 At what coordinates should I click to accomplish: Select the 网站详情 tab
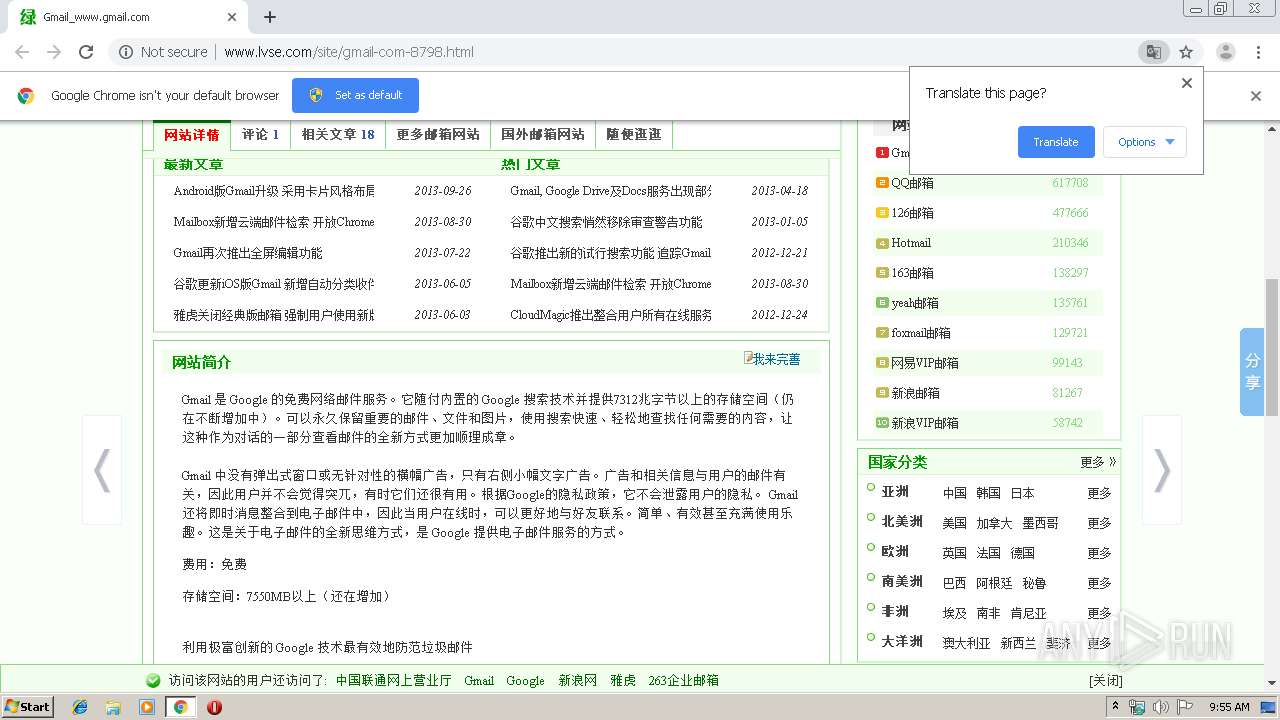[192, 134]
